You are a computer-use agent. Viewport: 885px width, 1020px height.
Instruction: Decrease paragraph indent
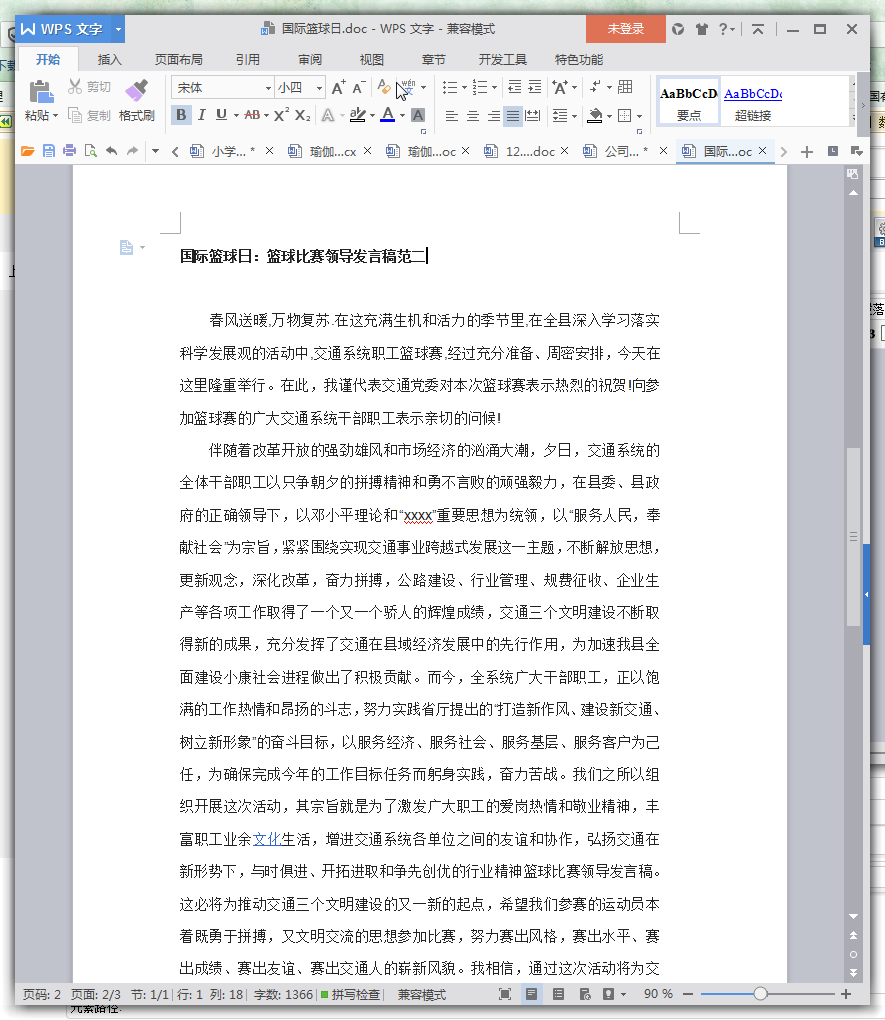[514, 87]
